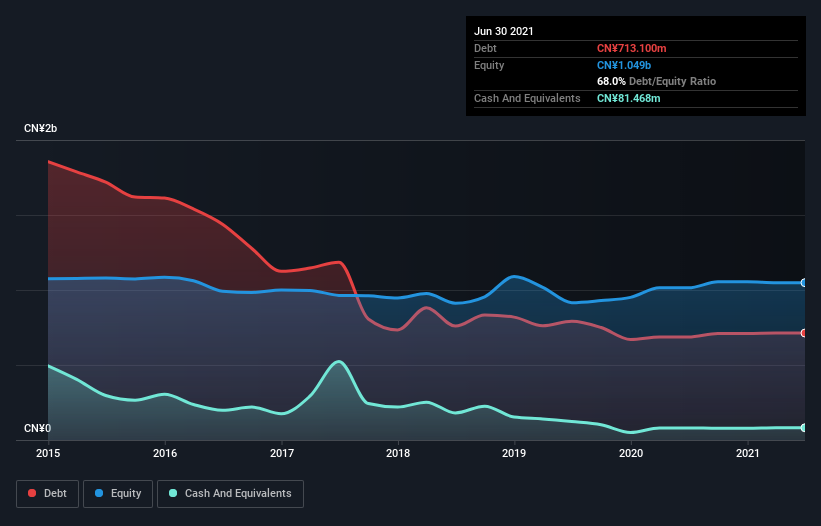Click the CN¥0 y-axis label
The width and height of the screenshot is (821, 526).
pyautogui.click(x=38, y=428)
